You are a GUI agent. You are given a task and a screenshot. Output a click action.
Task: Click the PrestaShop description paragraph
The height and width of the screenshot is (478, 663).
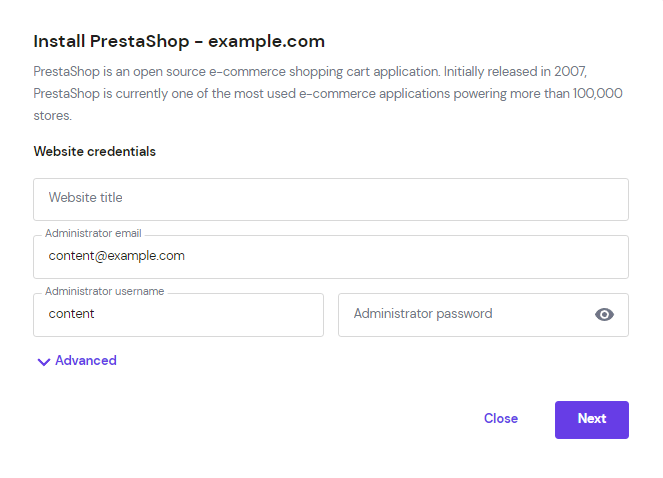[328, 94]
